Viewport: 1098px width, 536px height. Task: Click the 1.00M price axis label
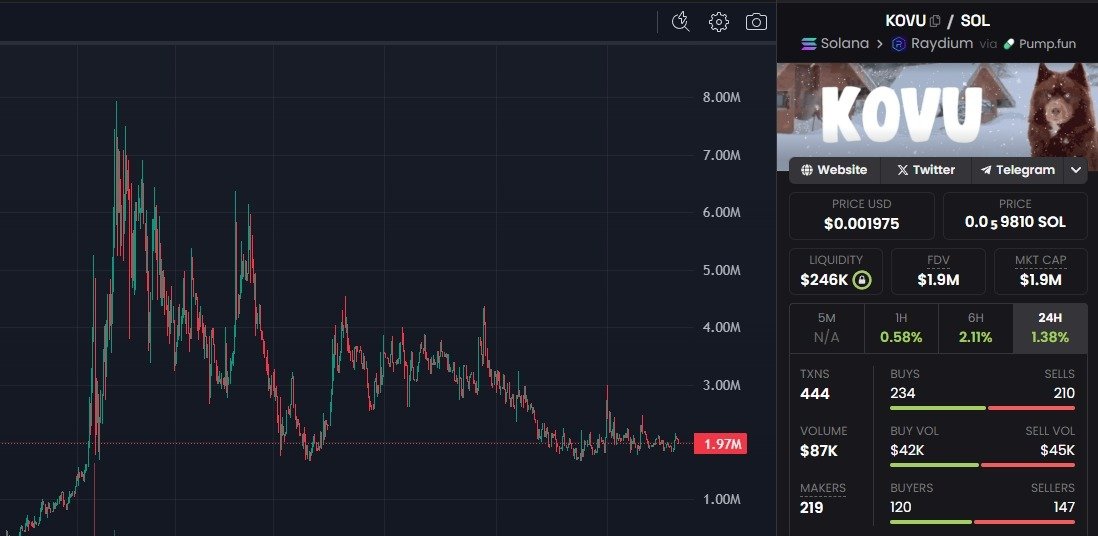[x=722, y=499]
